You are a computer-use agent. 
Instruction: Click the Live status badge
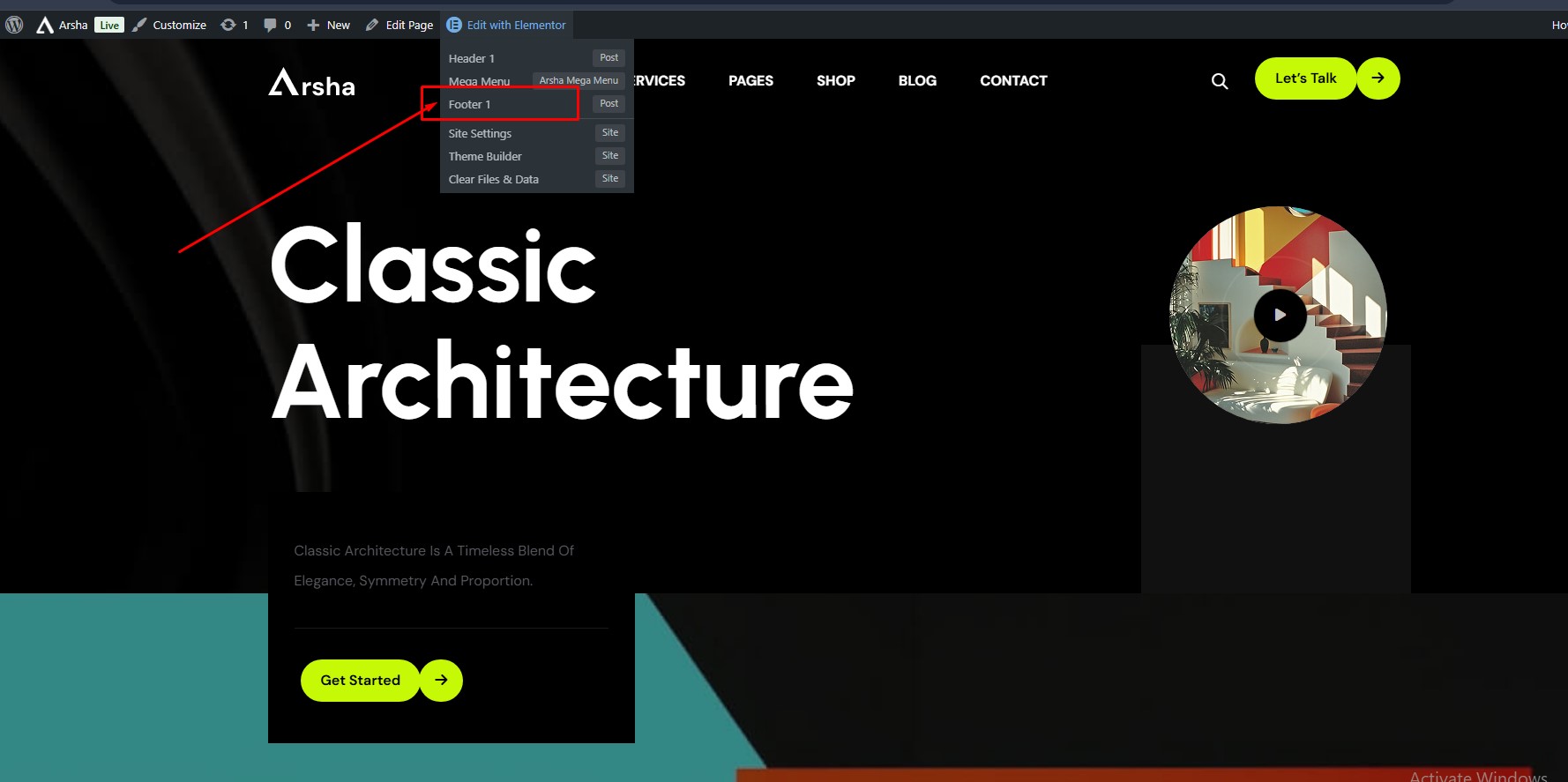tap(109, 25)
